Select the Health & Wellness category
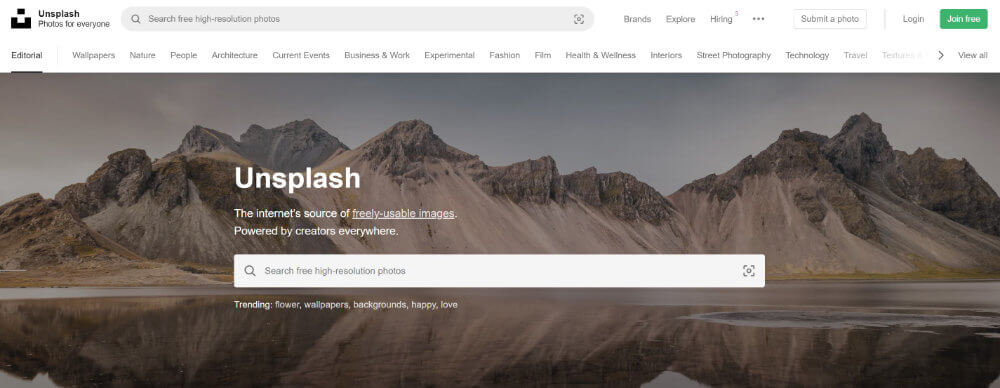The image size is (1000, 388). click(x=601, y=56)
